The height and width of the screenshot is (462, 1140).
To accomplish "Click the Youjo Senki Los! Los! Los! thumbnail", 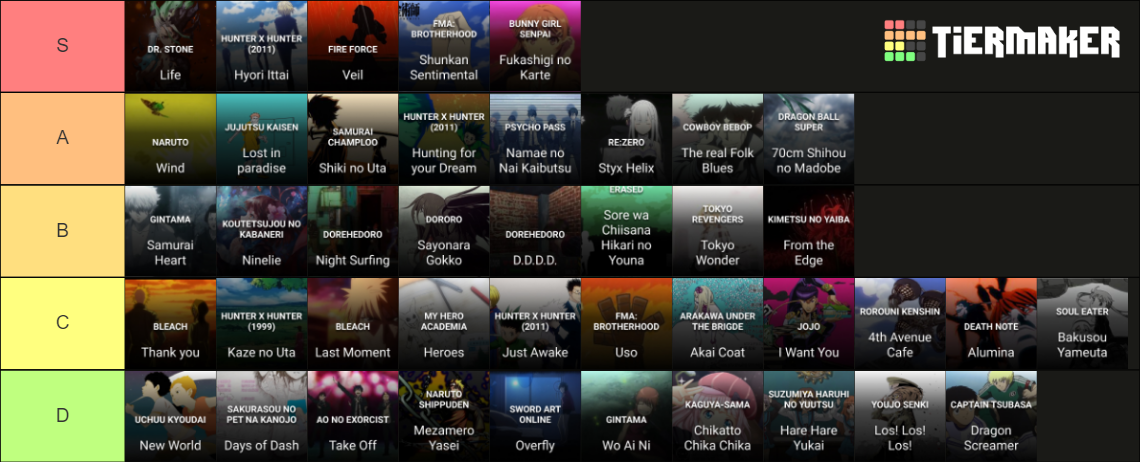I will coord(900,415).
